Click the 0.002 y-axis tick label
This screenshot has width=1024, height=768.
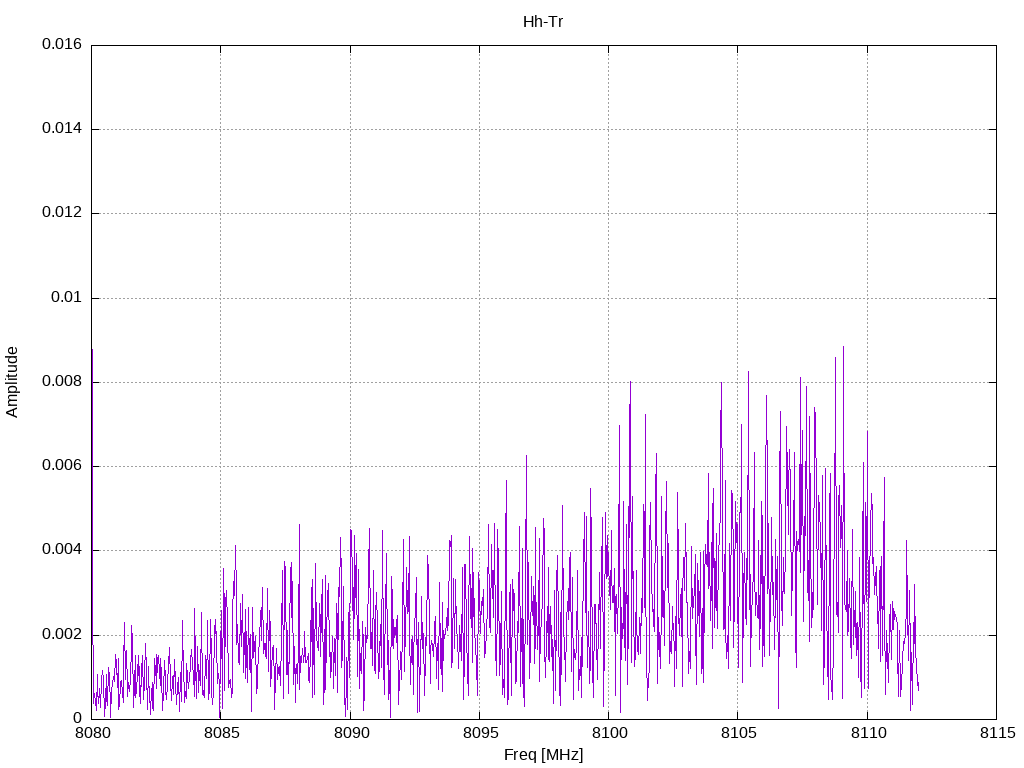(x=61, y=635)
